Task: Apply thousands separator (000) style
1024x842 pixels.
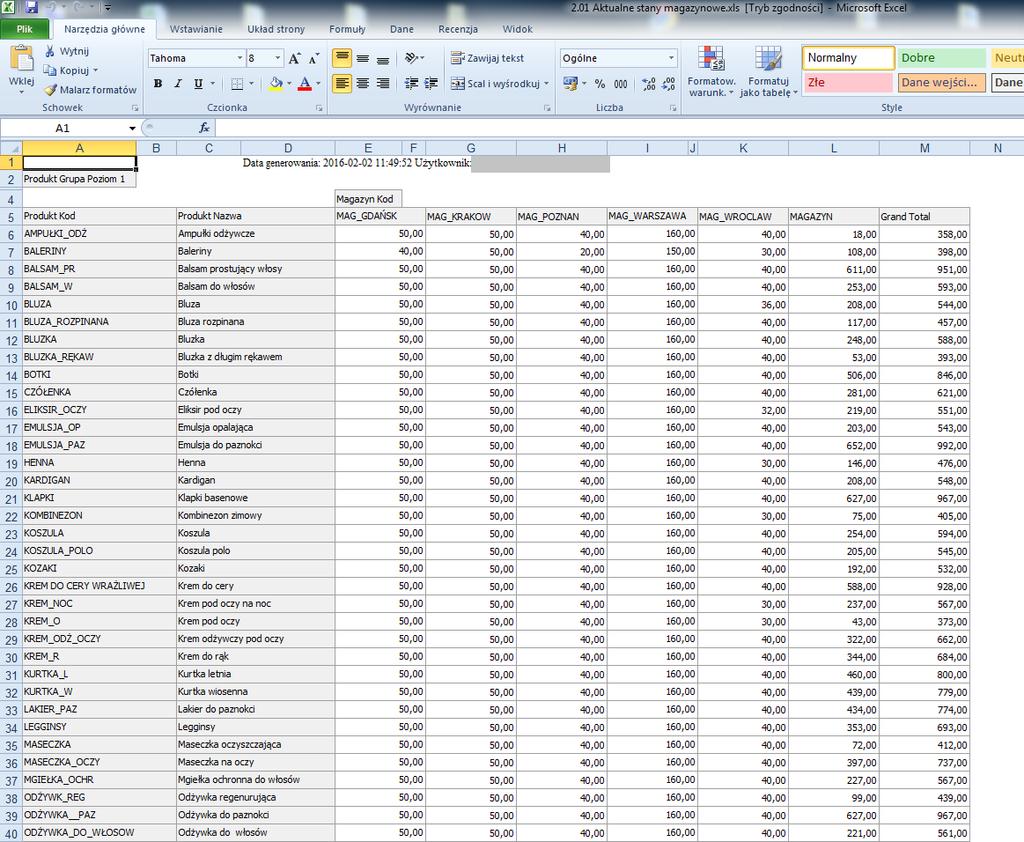Action: 620,84
